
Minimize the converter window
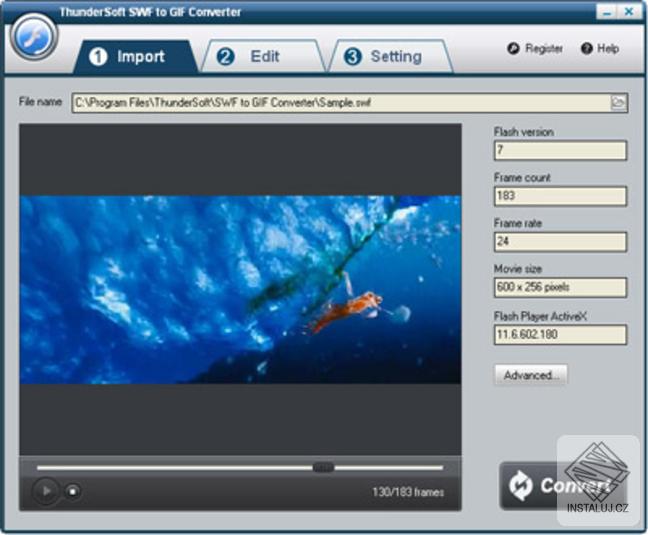(x=607, y=12)
